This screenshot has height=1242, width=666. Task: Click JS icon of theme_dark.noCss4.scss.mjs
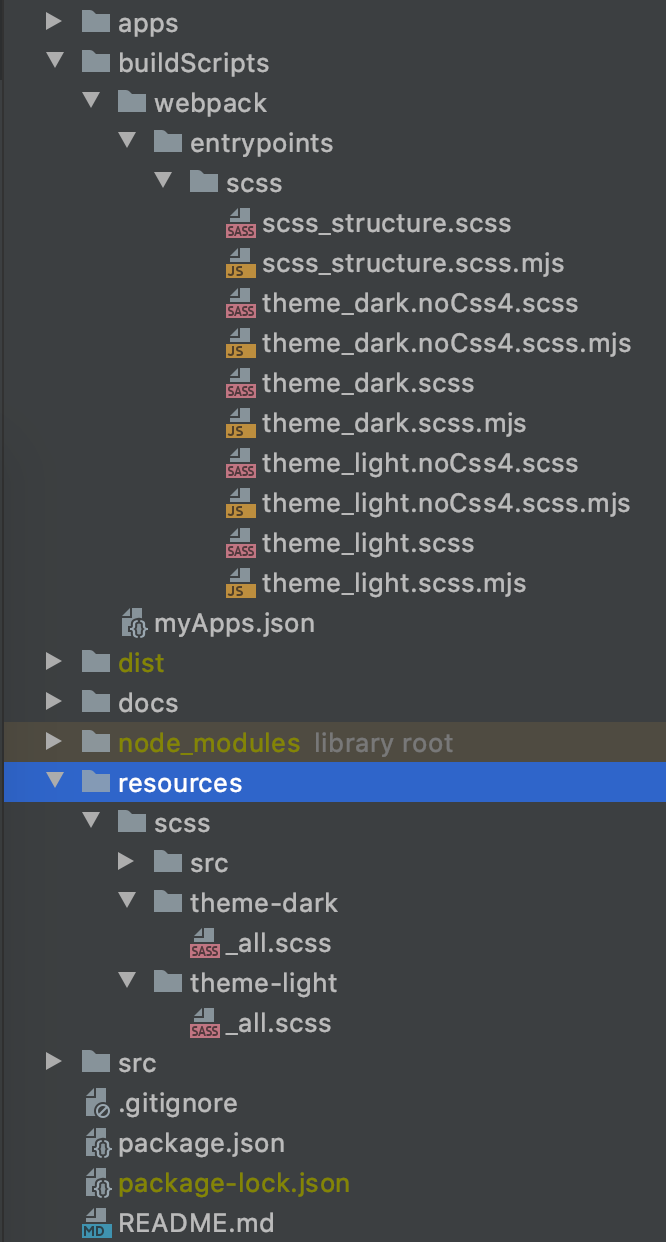[x=240, y=343]
